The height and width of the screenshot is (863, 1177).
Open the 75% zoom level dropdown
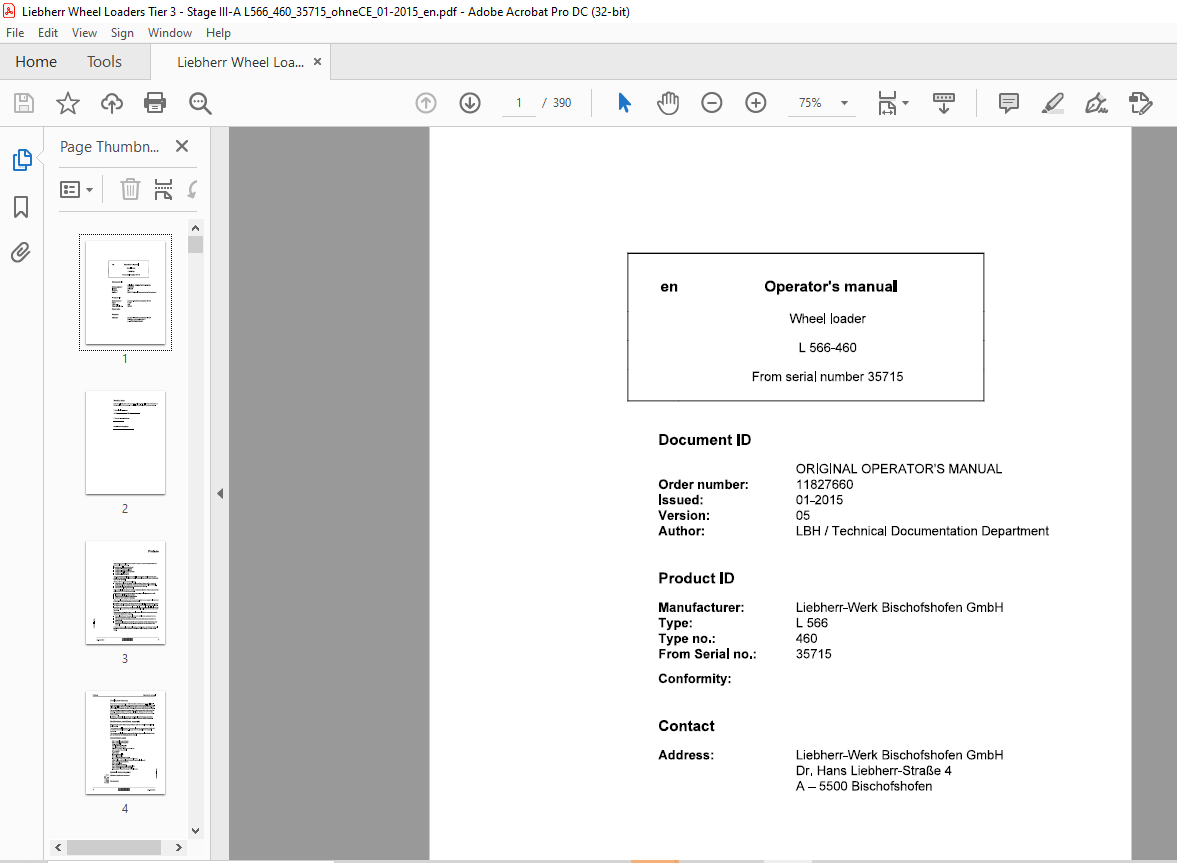(844, 103)
